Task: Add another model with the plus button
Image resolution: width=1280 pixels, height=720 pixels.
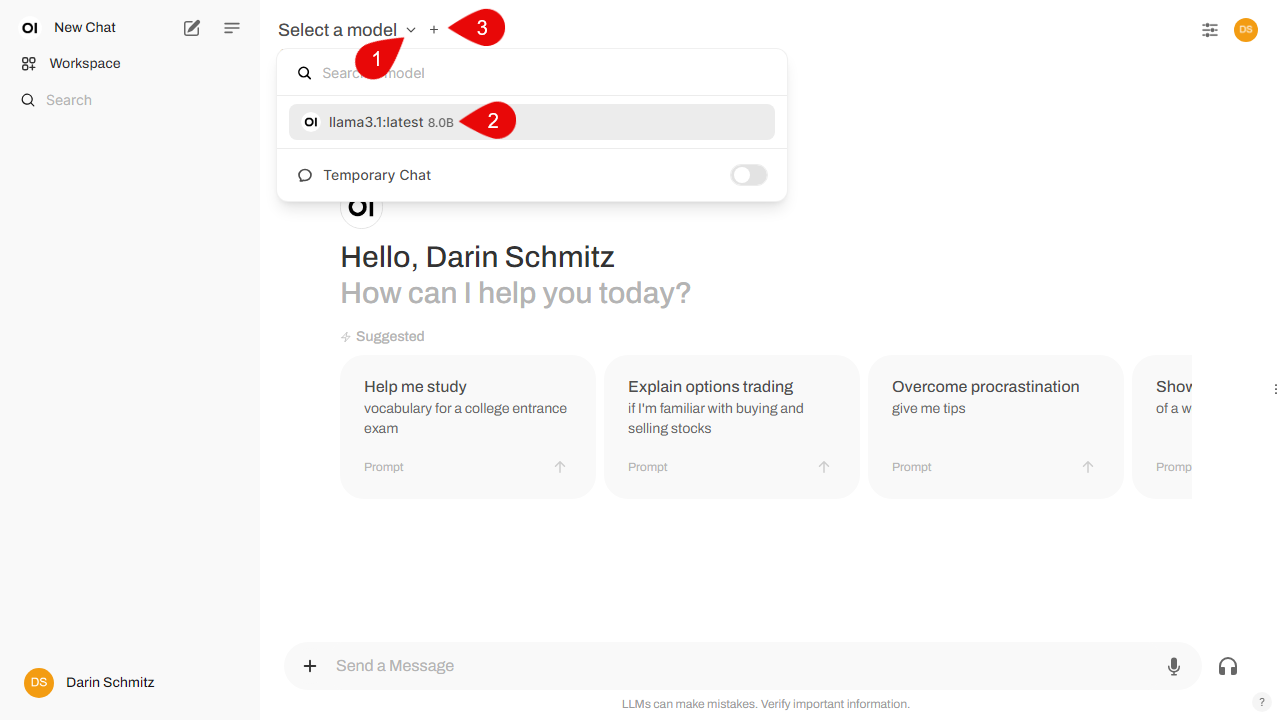Action: (x=434, y=29)
